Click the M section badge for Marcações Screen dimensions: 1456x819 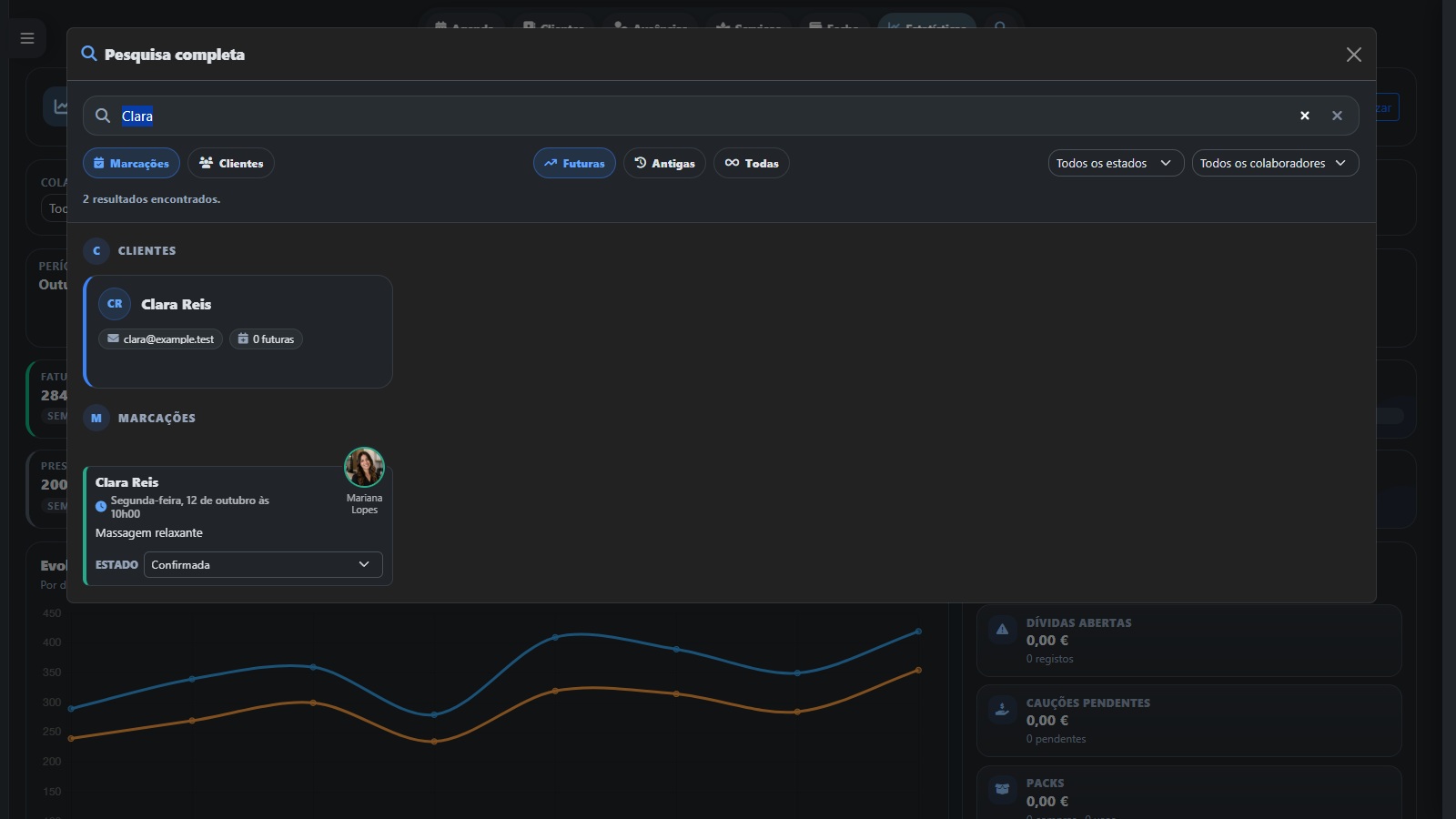pos(96,418)
